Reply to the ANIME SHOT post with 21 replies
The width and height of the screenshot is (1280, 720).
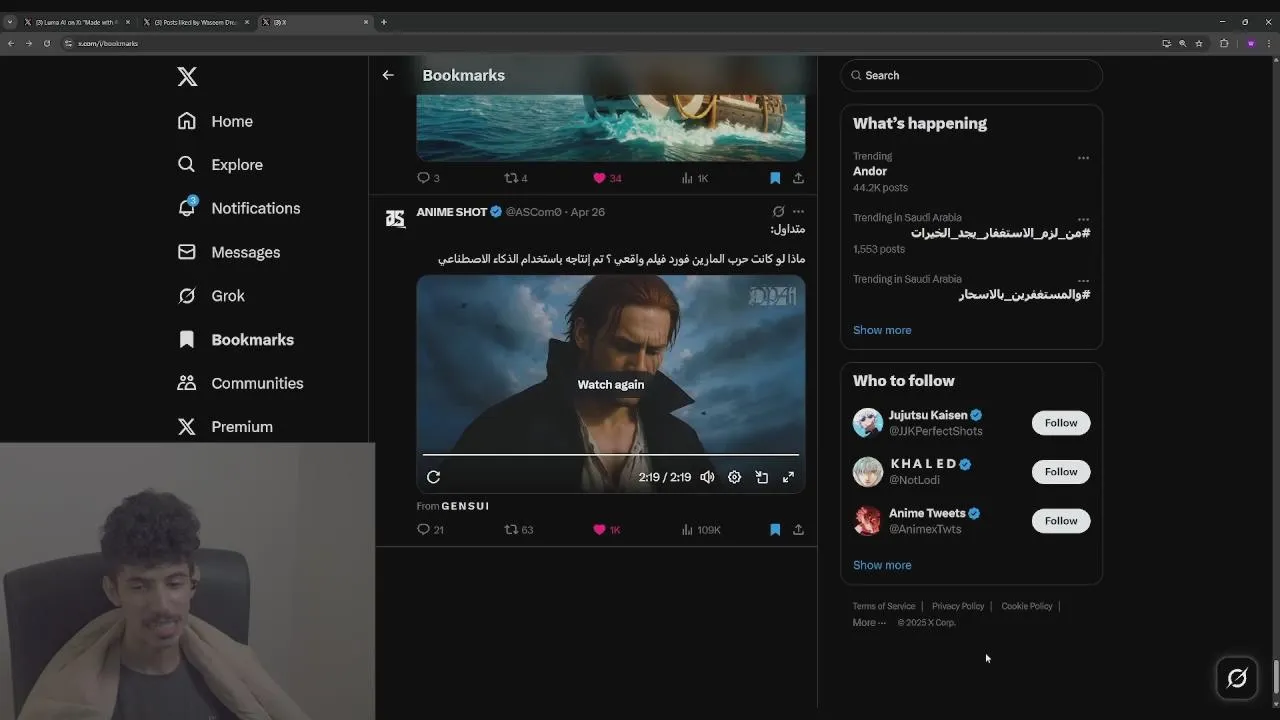[430, 530]
